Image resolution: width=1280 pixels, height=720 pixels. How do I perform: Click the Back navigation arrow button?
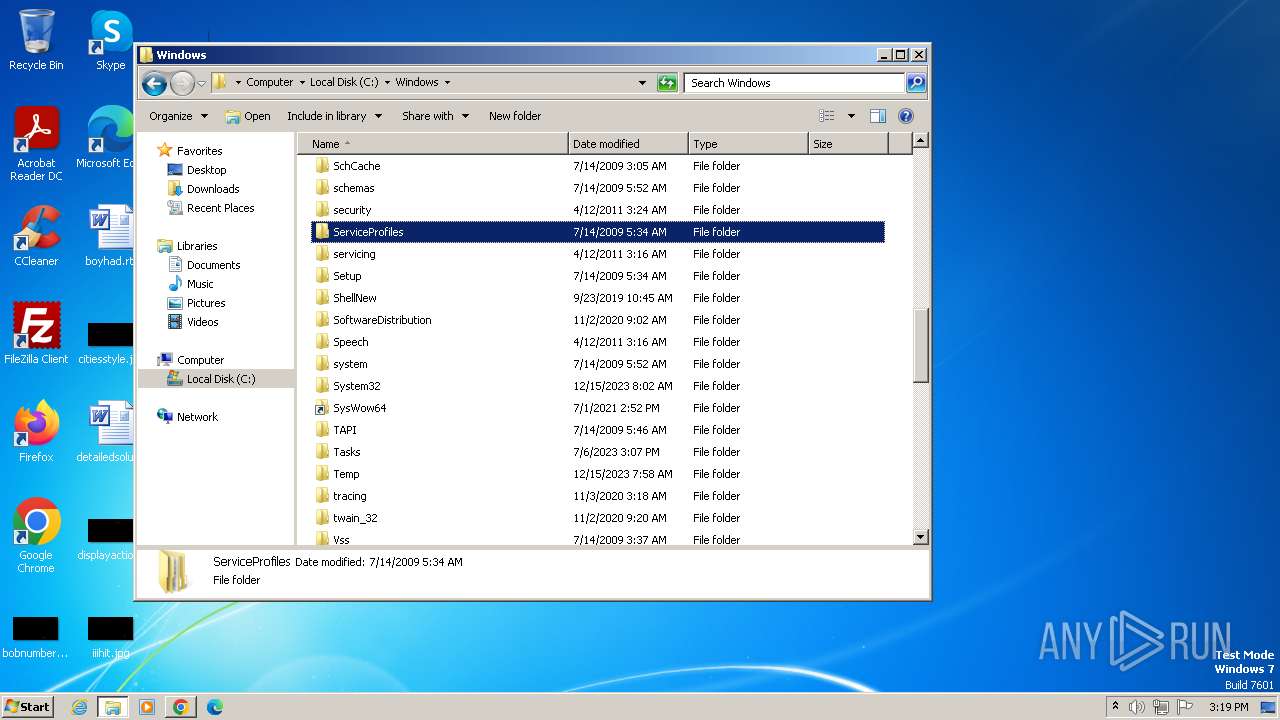click(x=154, y=83)
